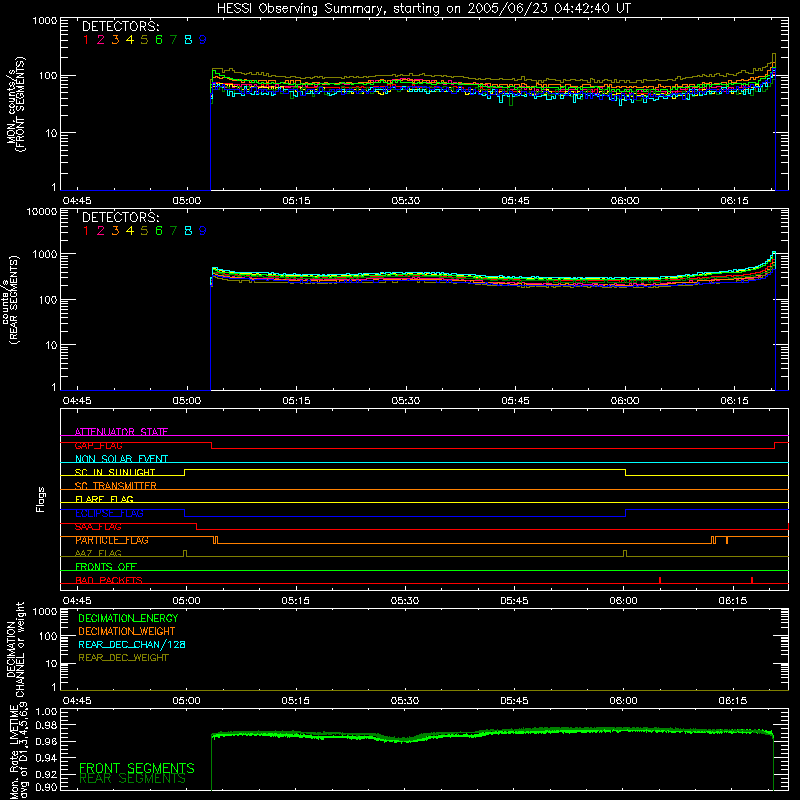Click detector 1 in front segments legend

(x=86, y=40)
